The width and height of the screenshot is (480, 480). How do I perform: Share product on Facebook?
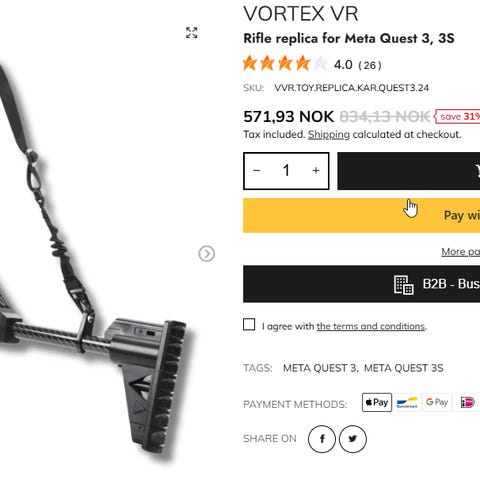tap(322, 439)
